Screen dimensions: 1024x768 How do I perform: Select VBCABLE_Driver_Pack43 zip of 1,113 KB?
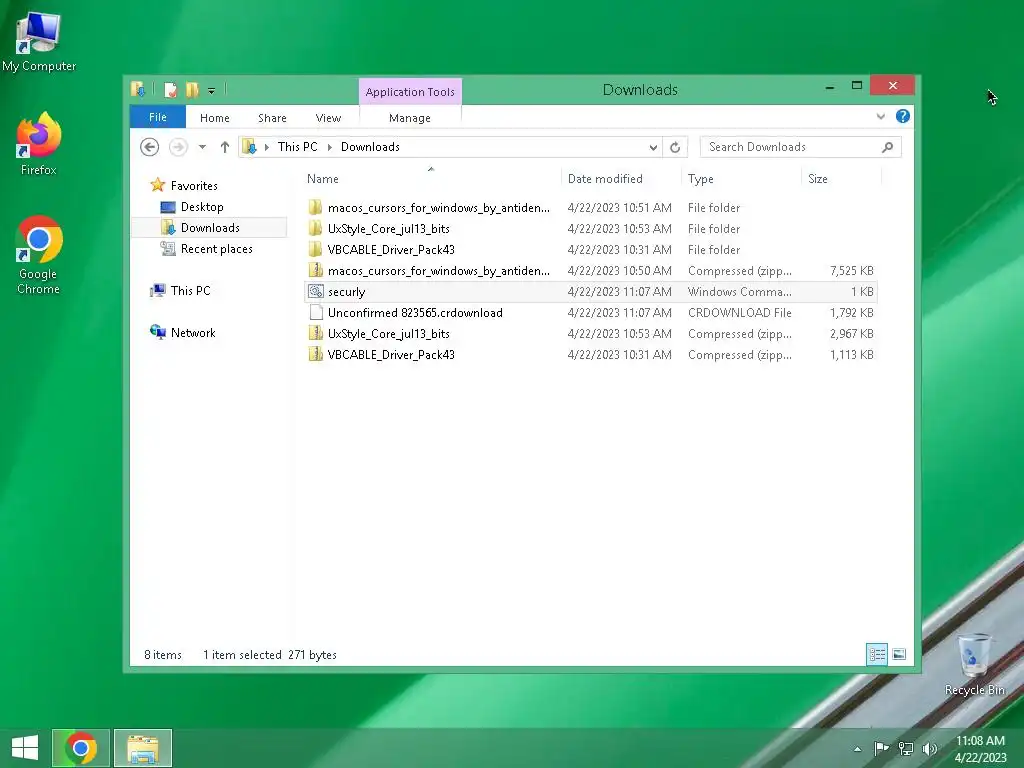click(590, 355)
